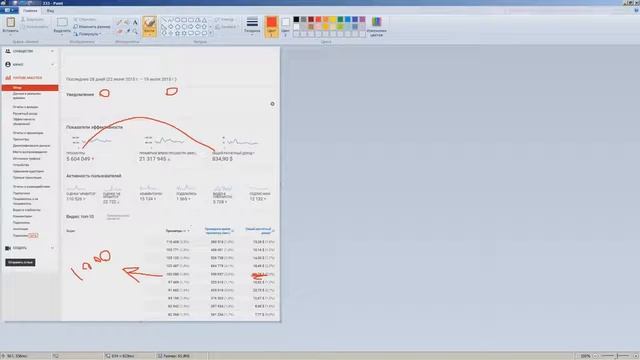Click the zoom in plus button
Viewport: 640px width, 360px height.
pos(635,356)
